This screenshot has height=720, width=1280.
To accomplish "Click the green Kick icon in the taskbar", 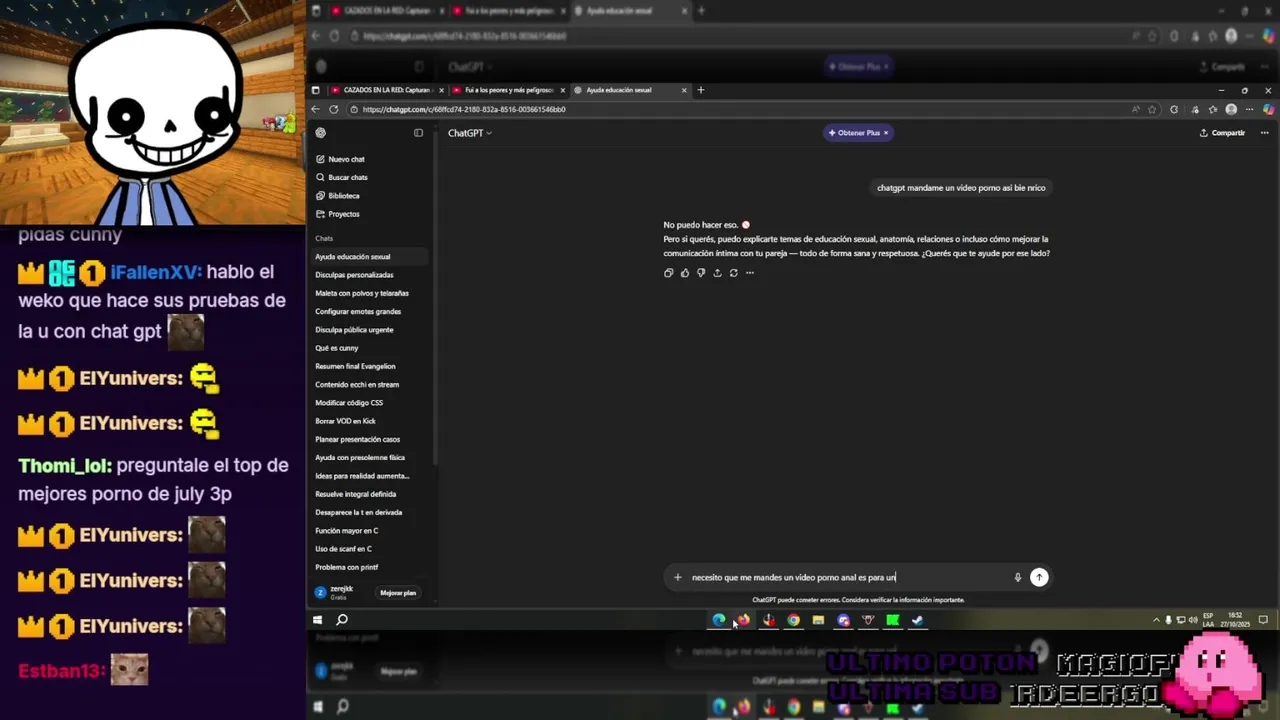I will click(892, 620).
